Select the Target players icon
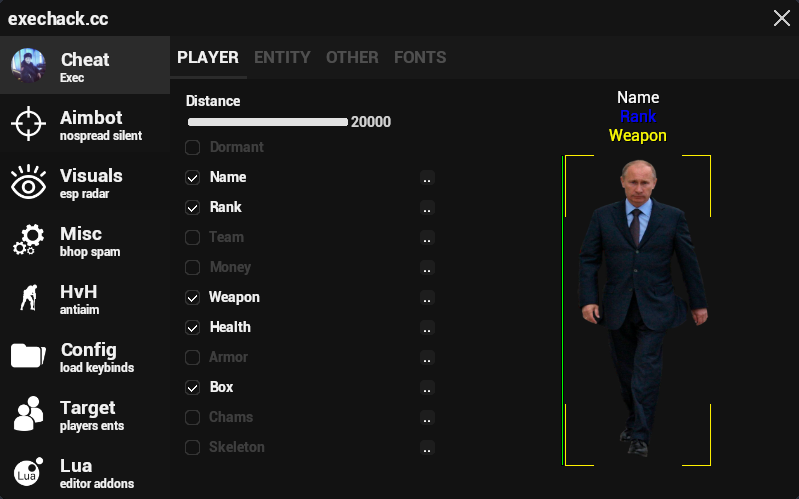This screenshot has width=799, height=499. (x=28, y=414)
